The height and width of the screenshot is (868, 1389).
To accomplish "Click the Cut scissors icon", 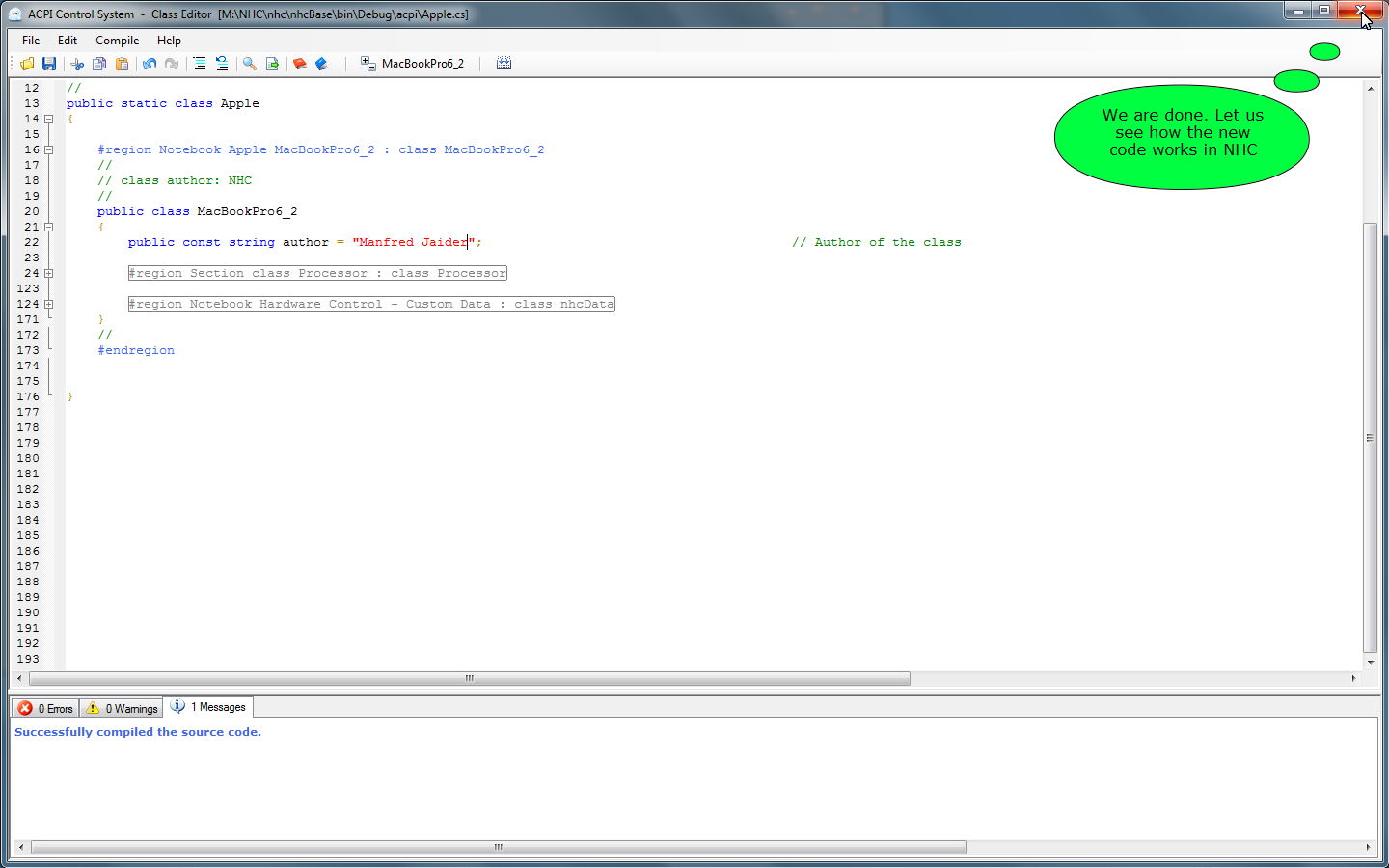I will click(77, 64).
